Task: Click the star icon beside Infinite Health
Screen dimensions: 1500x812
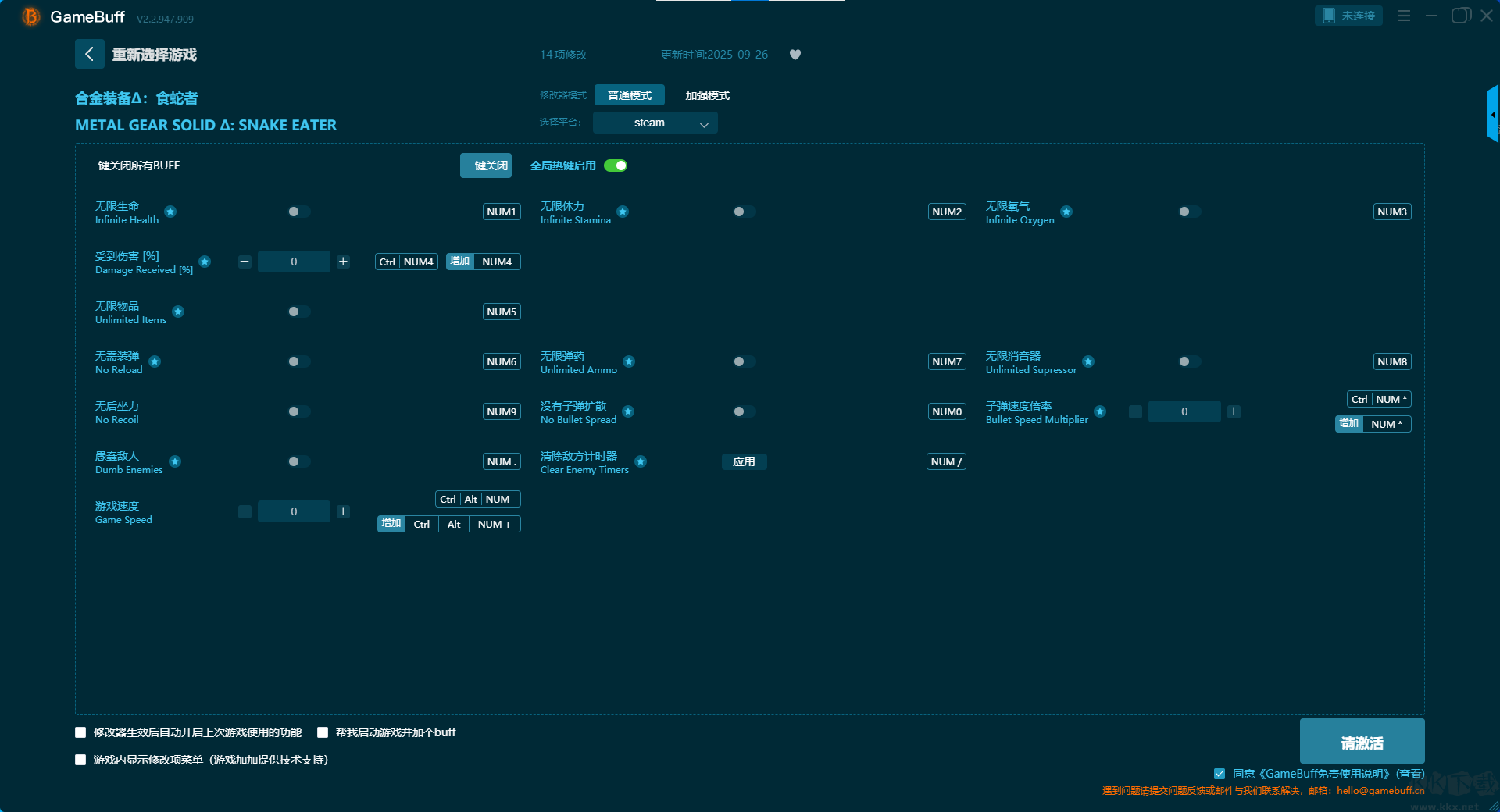Action: point(170,212)
